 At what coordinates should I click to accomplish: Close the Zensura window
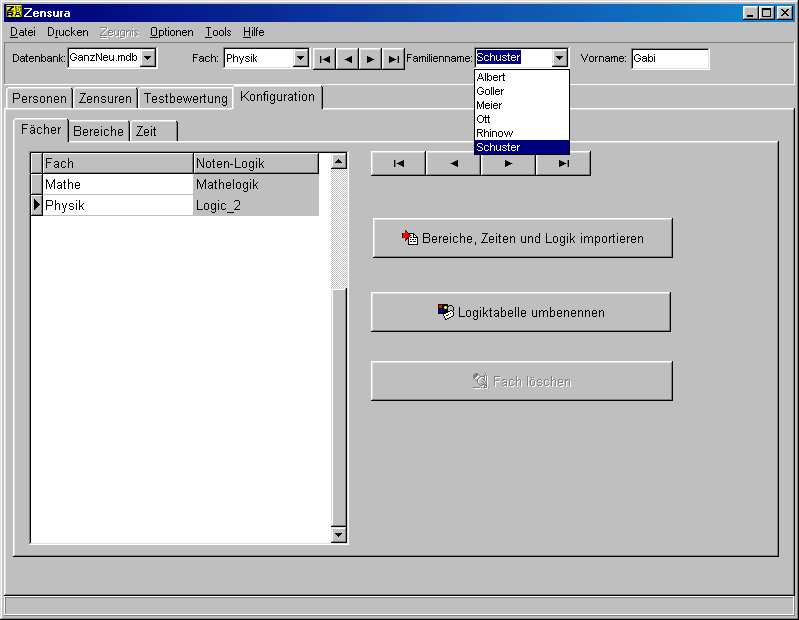click(784, 12)
